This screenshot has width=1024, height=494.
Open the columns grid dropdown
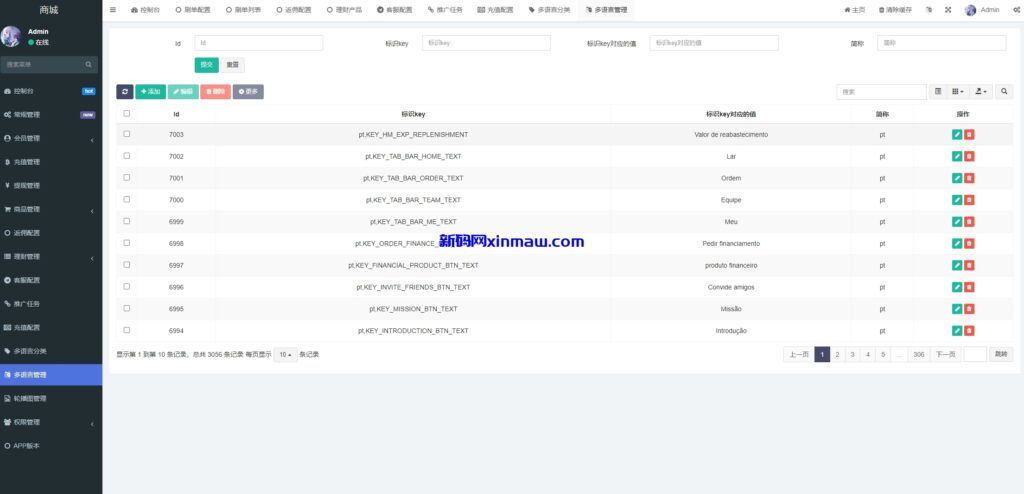(957, 91)
